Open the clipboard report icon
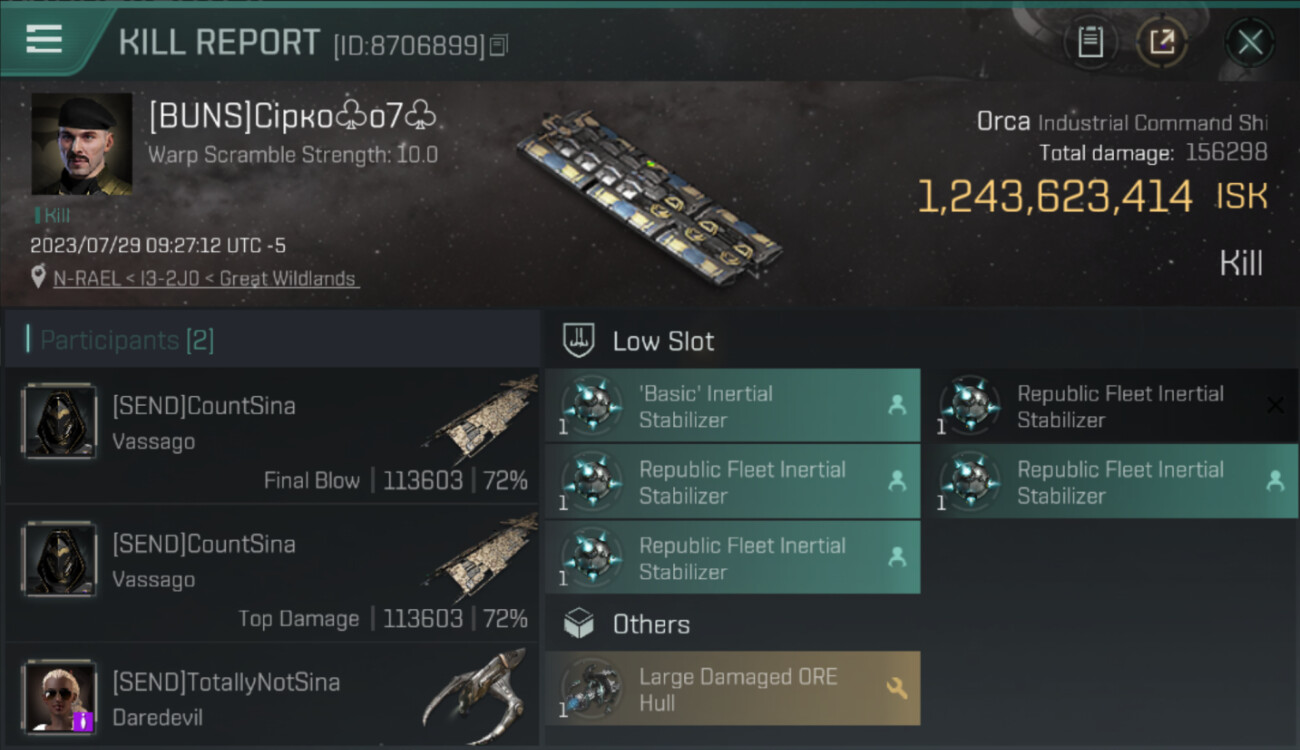 point(1090,42)
